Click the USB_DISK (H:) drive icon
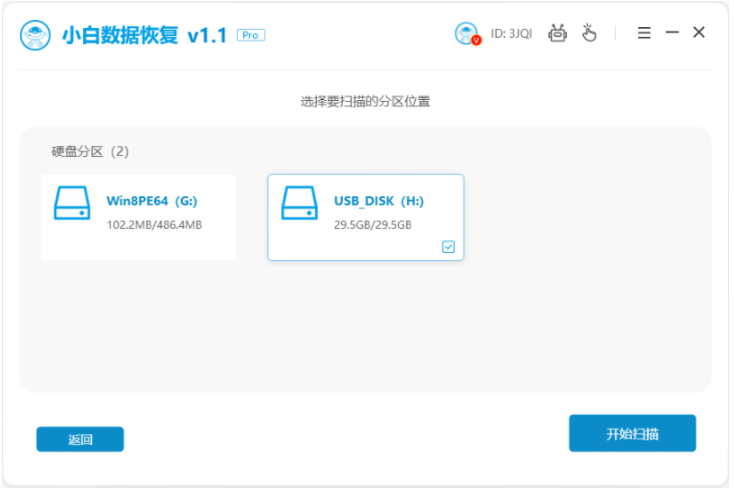734x492 pixels. tap(300, 203)
